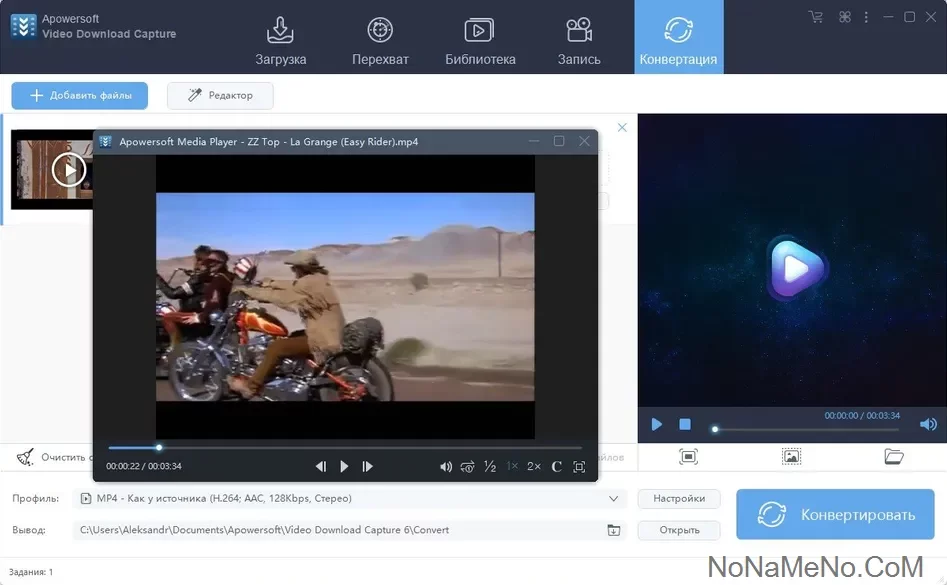
Task: Click the media player seek bar
Action: pos(345,447)
